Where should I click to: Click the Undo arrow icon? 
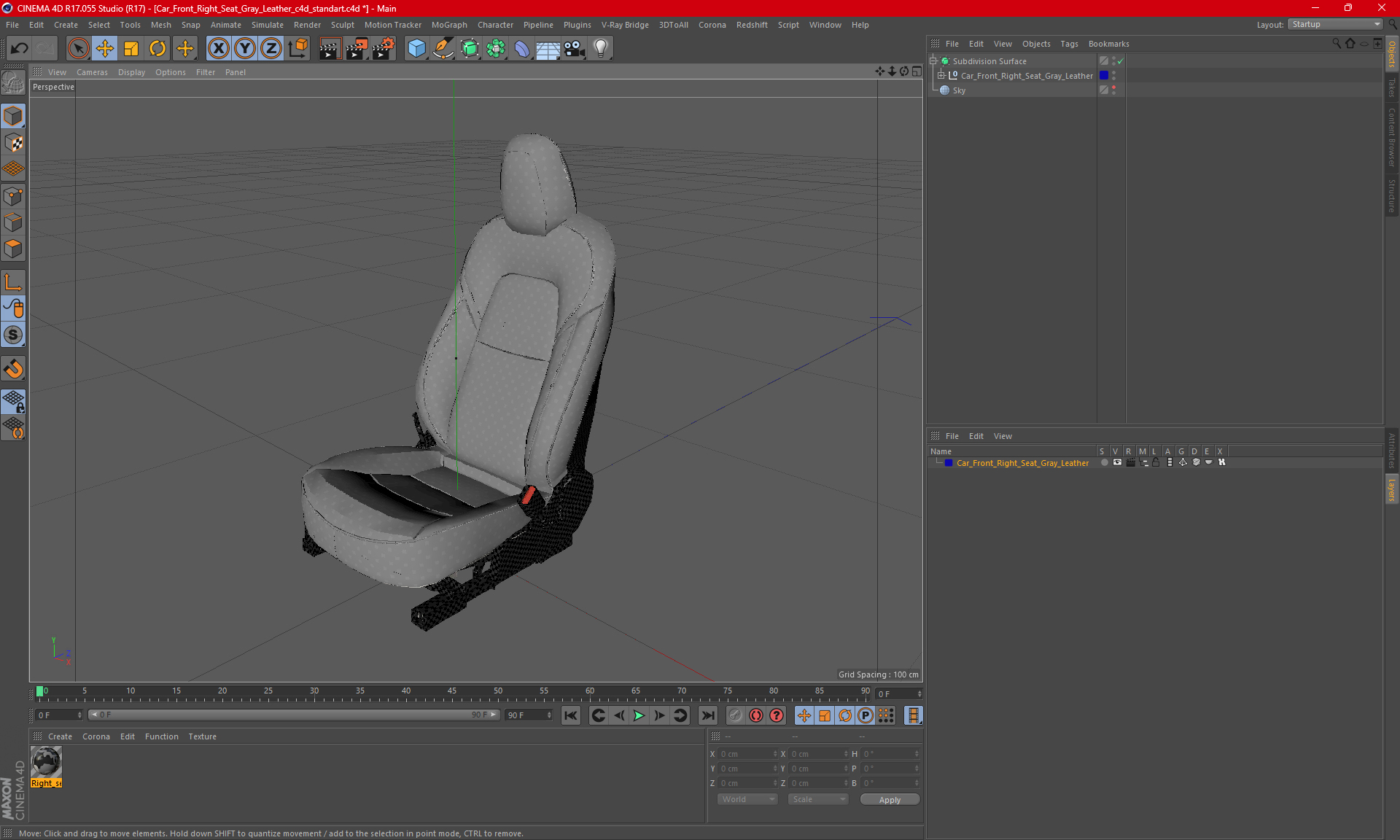click(20, 49)
